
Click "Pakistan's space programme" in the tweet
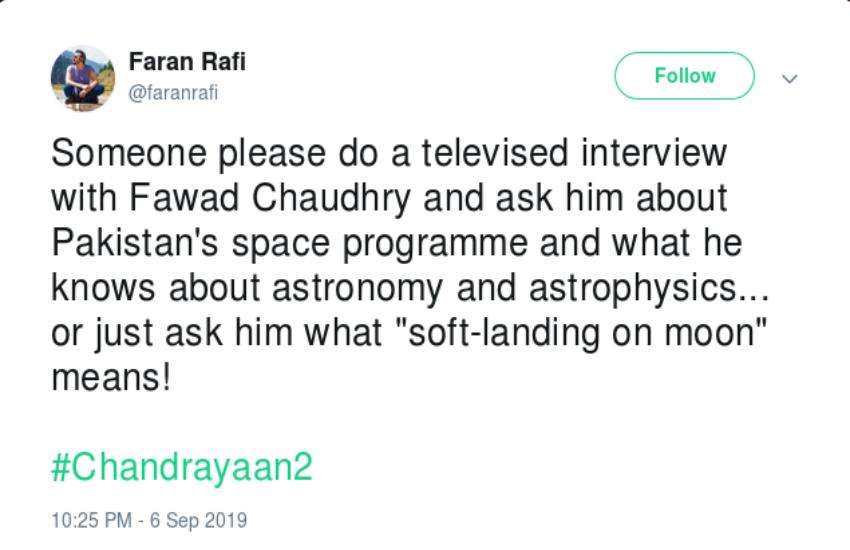tap(289, 243)
